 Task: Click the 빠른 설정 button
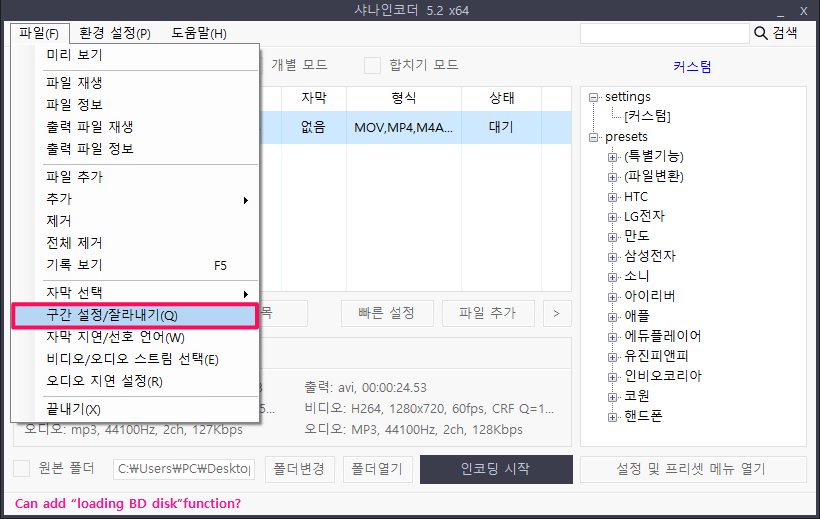point(387,313)
